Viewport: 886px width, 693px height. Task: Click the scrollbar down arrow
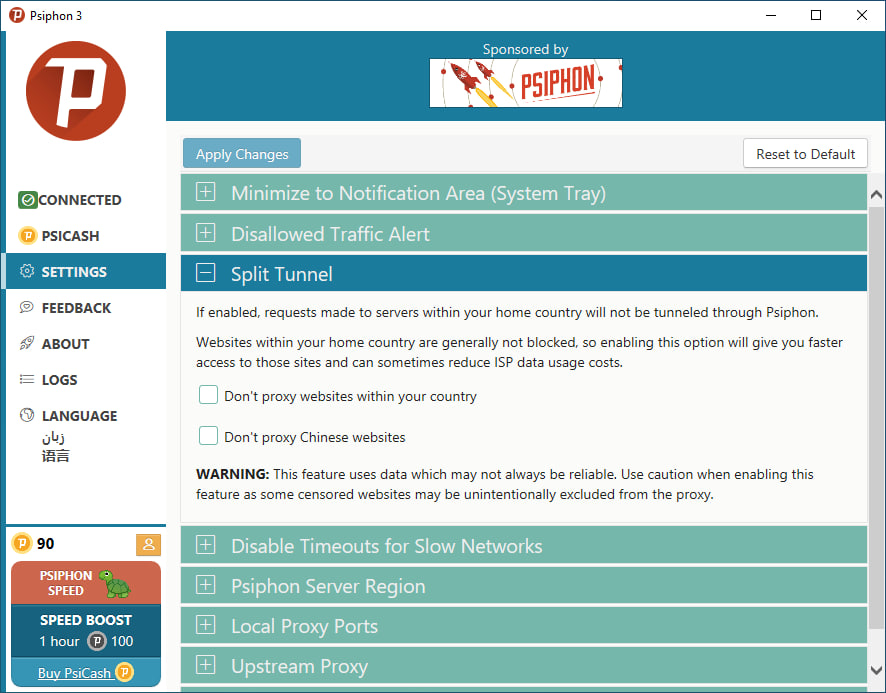[x=876, y=670]
